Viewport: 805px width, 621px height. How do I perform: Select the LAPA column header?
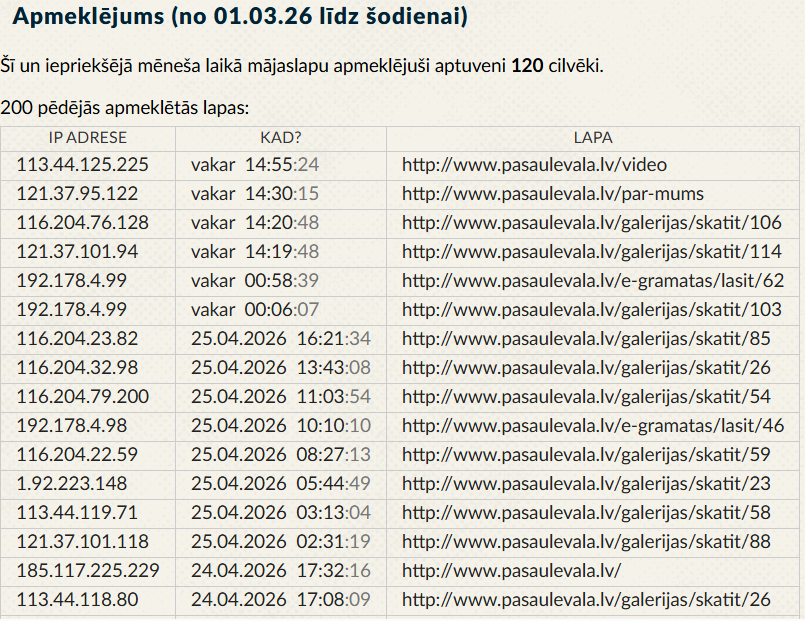point(593,138)
